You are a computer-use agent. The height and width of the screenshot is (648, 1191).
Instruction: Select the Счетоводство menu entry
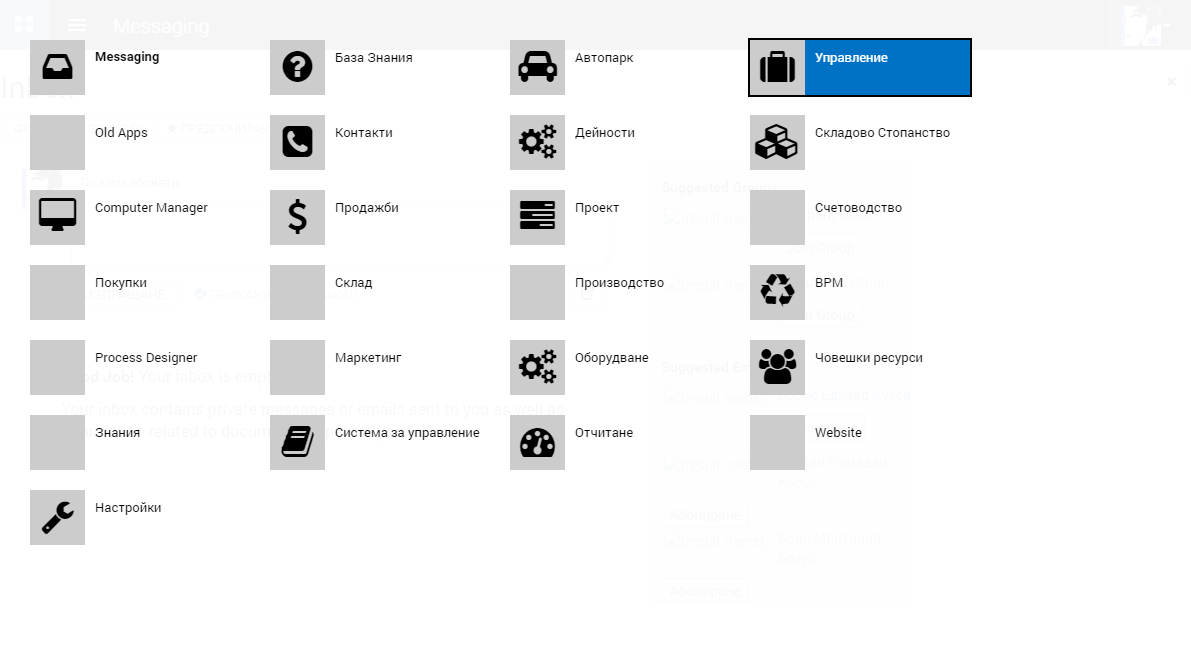pyautogui.click(x=857, y=208)
